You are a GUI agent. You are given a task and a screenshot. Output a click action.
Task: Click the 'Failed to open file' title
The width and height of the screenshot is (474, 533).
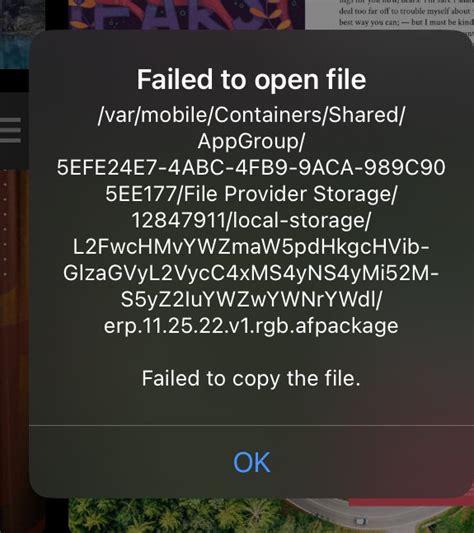251,80
